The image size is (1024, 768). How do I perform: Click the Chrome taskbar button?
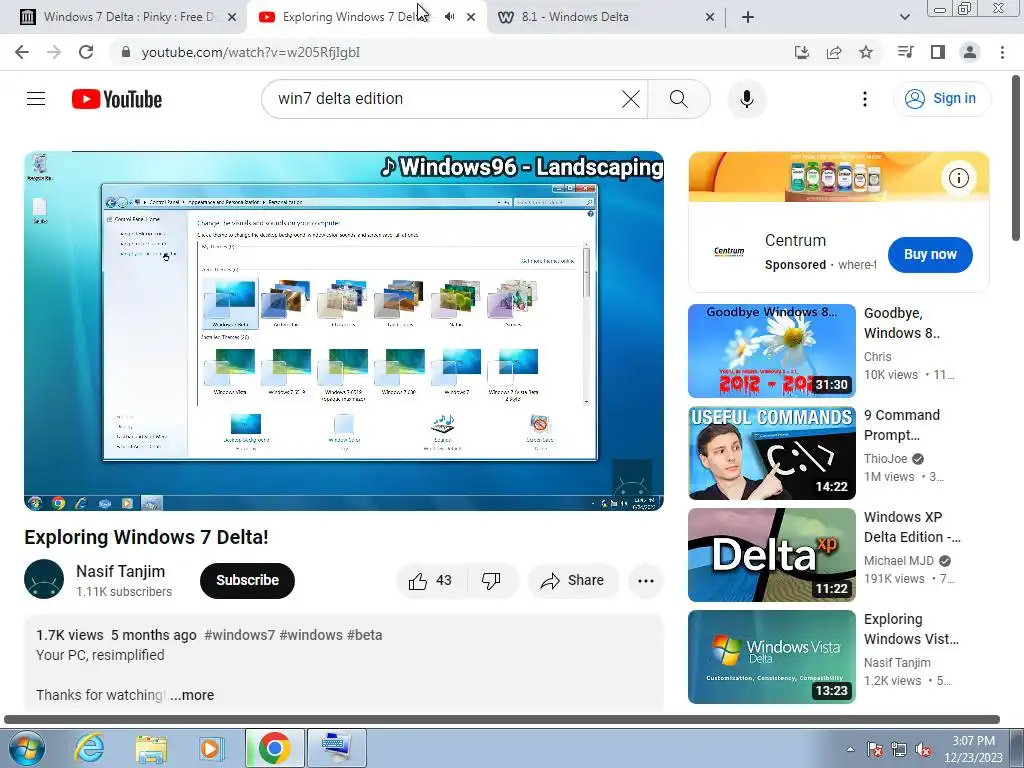click(x=274, y=748)
